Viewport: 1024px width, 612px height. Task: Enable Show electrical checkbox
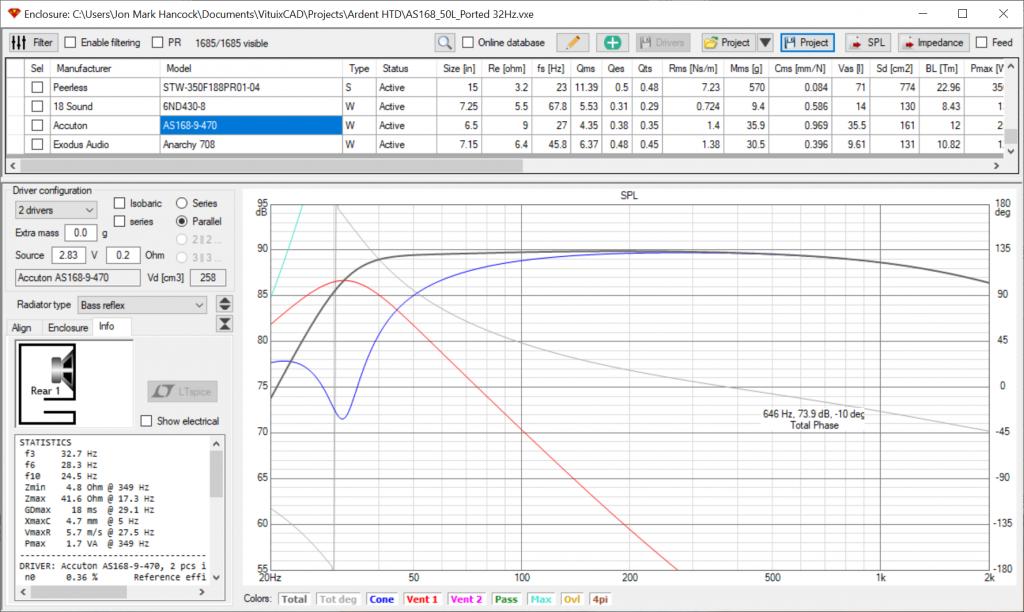pos(146,421)
